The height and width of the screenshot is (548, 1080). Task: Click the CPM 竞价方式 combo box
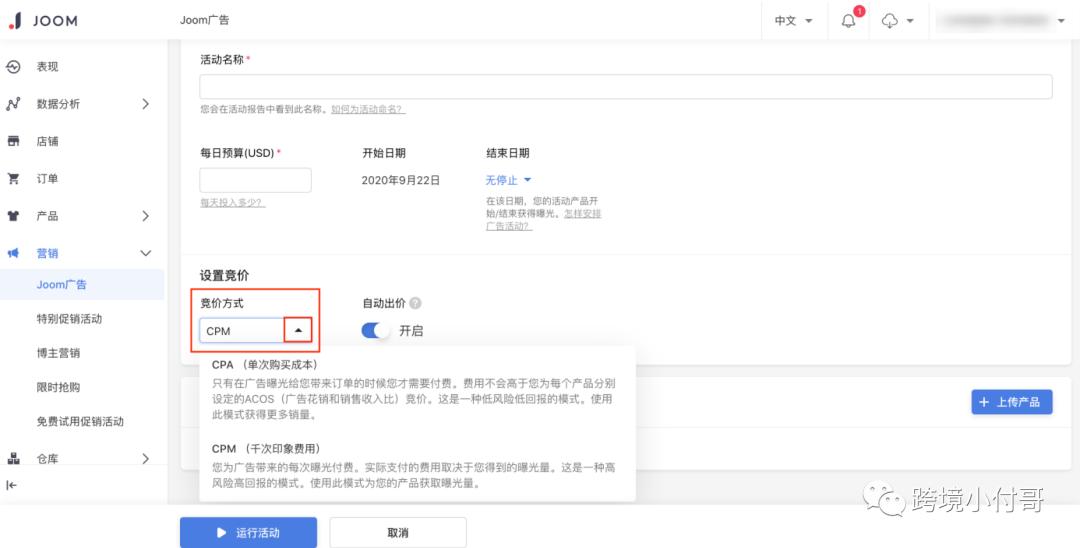click(256, 330)
